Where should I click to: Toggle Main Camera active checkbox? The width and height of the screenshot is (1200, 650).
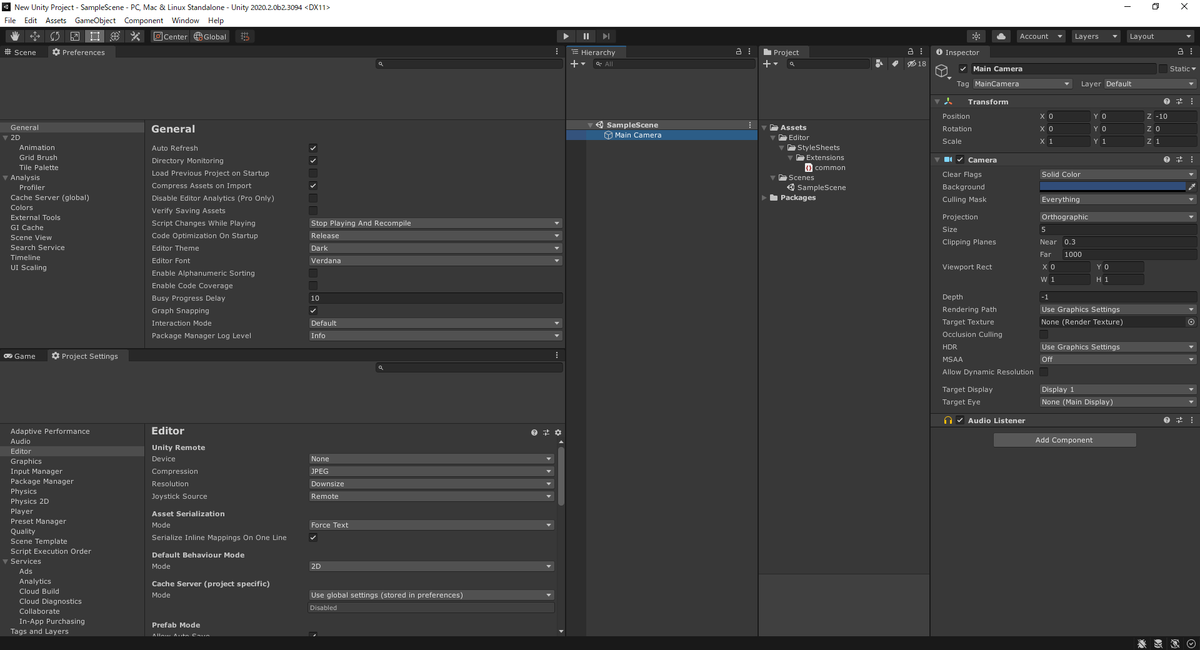pos(963,69)
